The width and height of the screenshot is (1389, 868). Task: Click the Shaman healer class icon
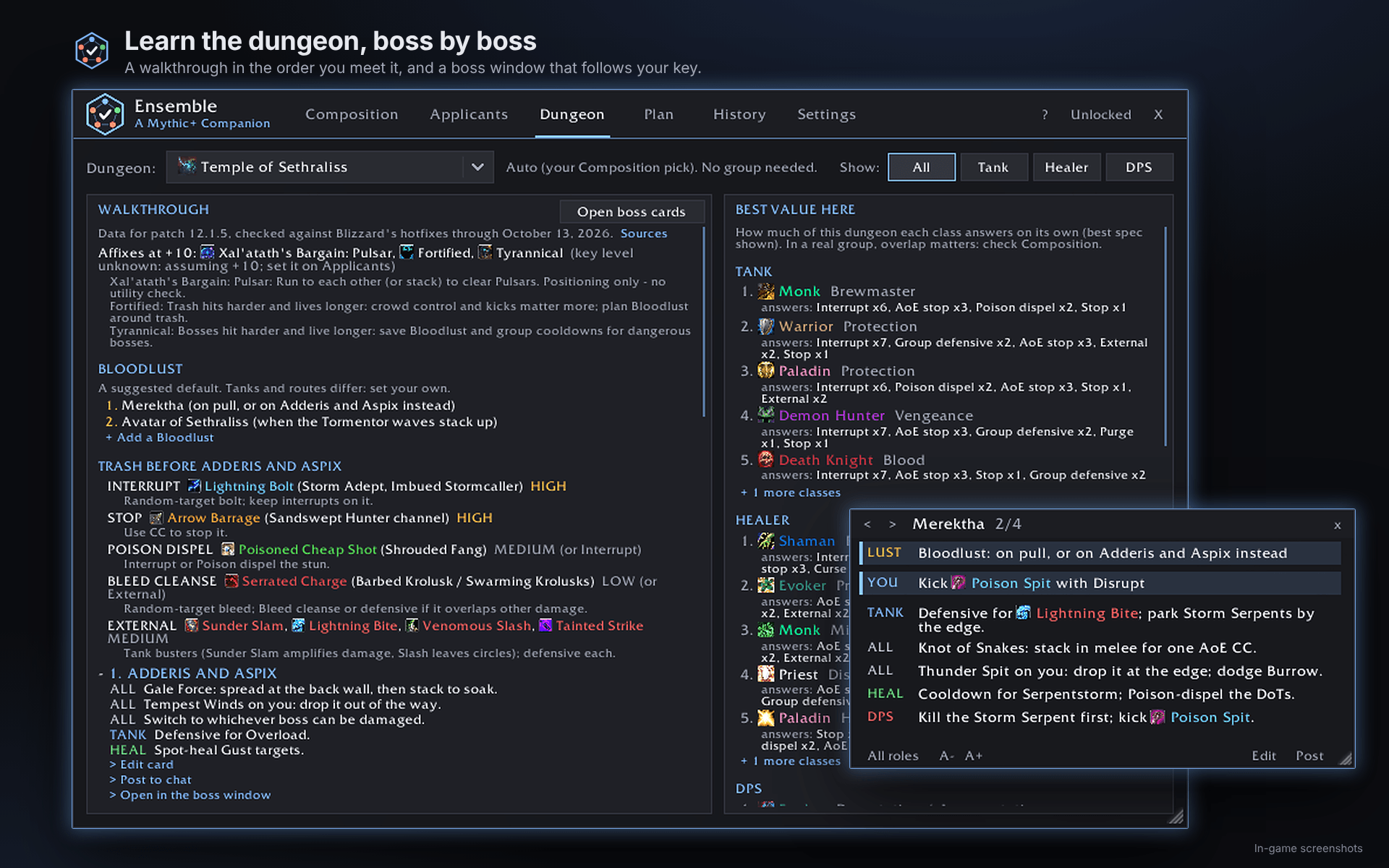766,540
